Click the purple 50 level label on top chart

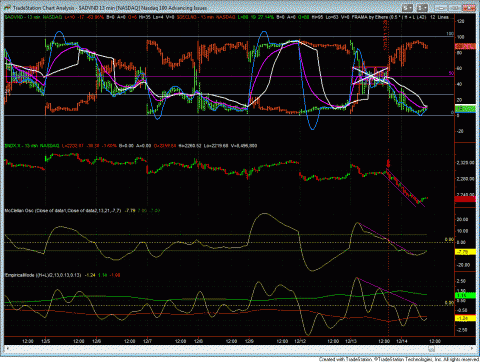click(x=451, y=73)
